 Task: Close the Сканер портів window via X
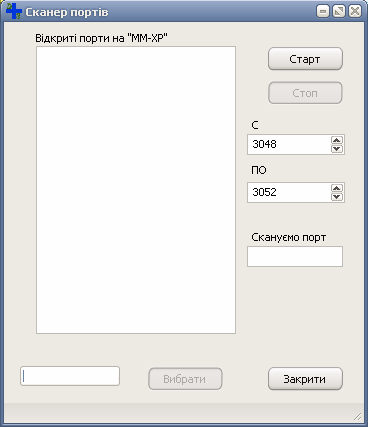pos(355,12)
